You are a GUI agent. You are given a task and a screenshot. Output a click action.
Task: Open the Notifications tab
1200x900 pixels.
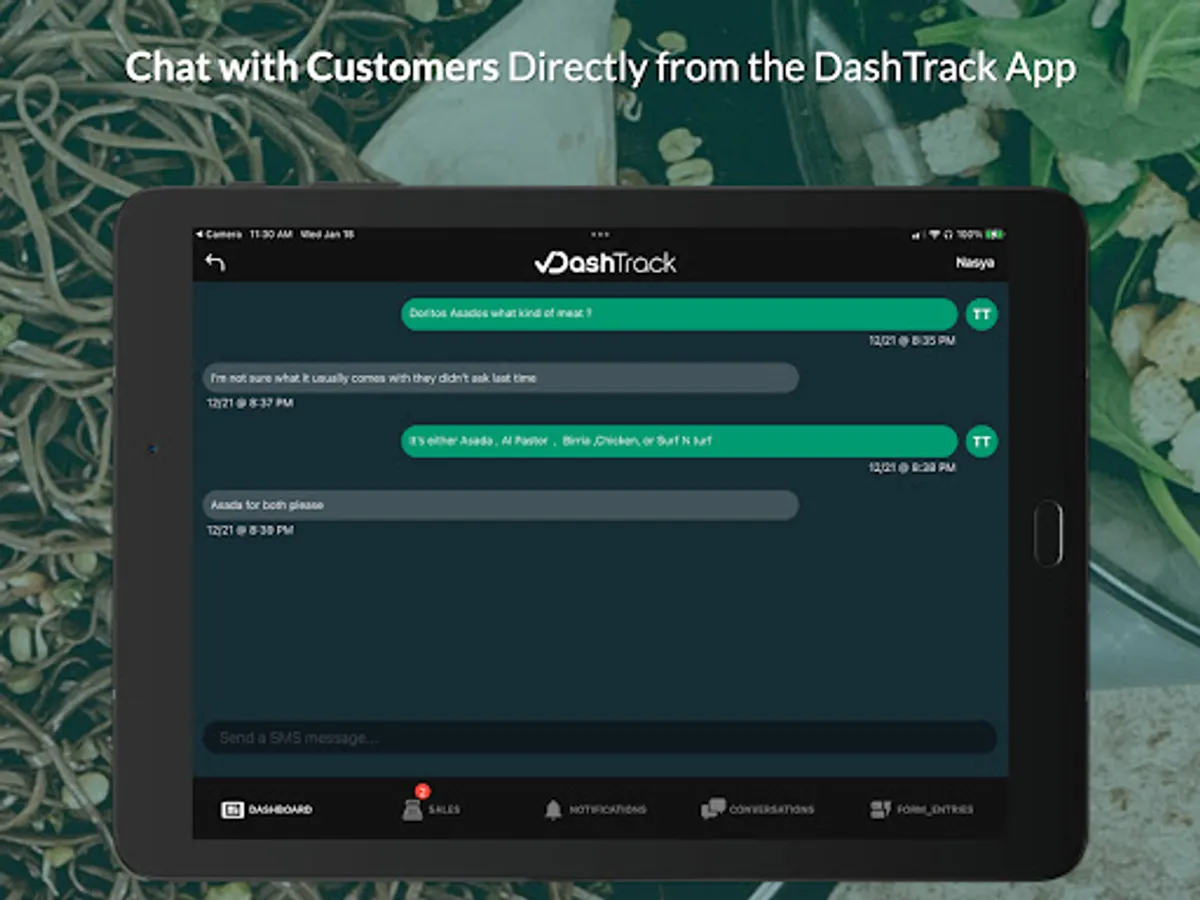point(595,809)
